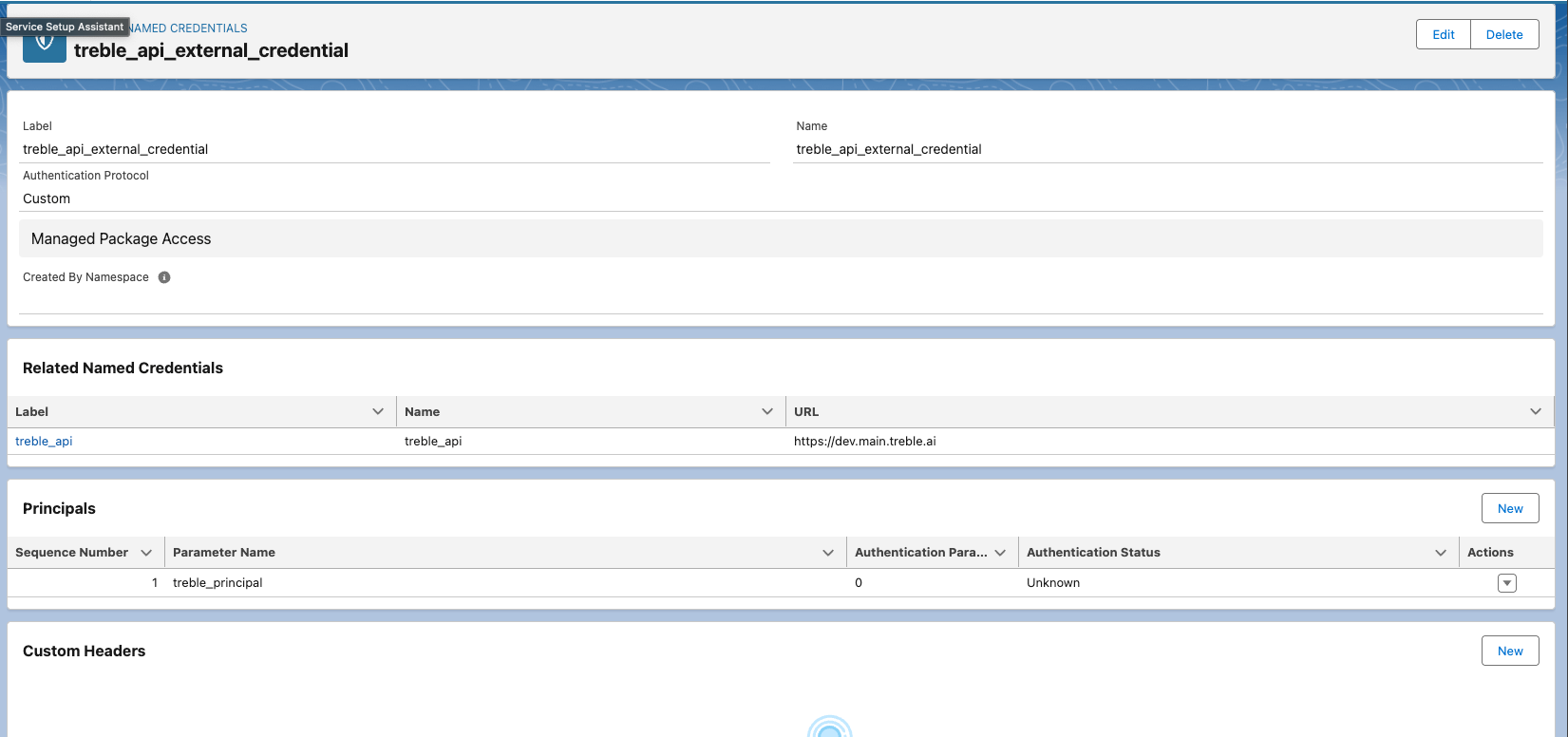
Task: Click the Custom authentication protocol value
Action: point(47,198)
